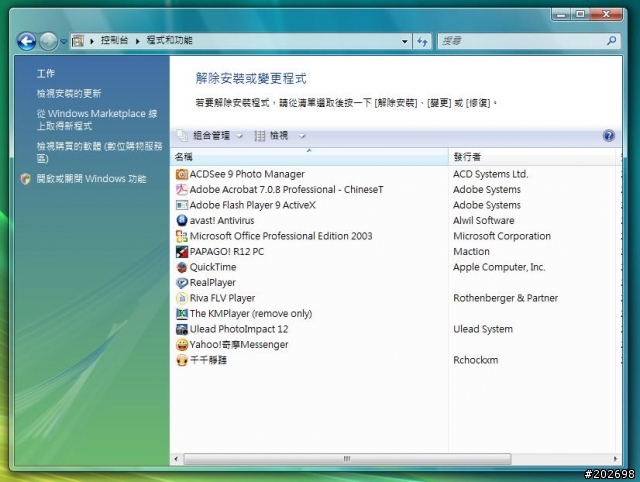The image size is (640, 482).
Task: Click publisher Rothenberger & Partner
Action: tap(505, 298)
